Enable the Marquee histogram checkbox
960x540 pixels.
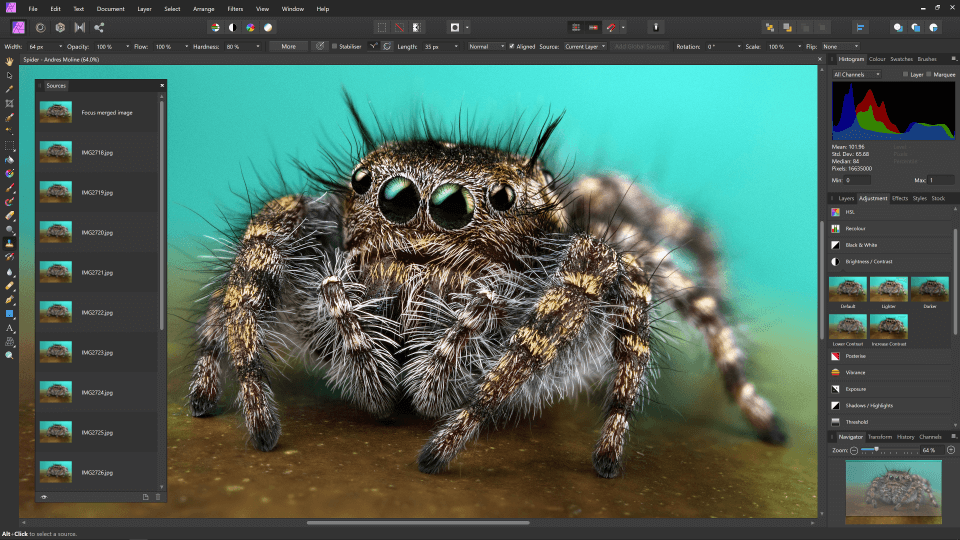click(x=929, y=75)
